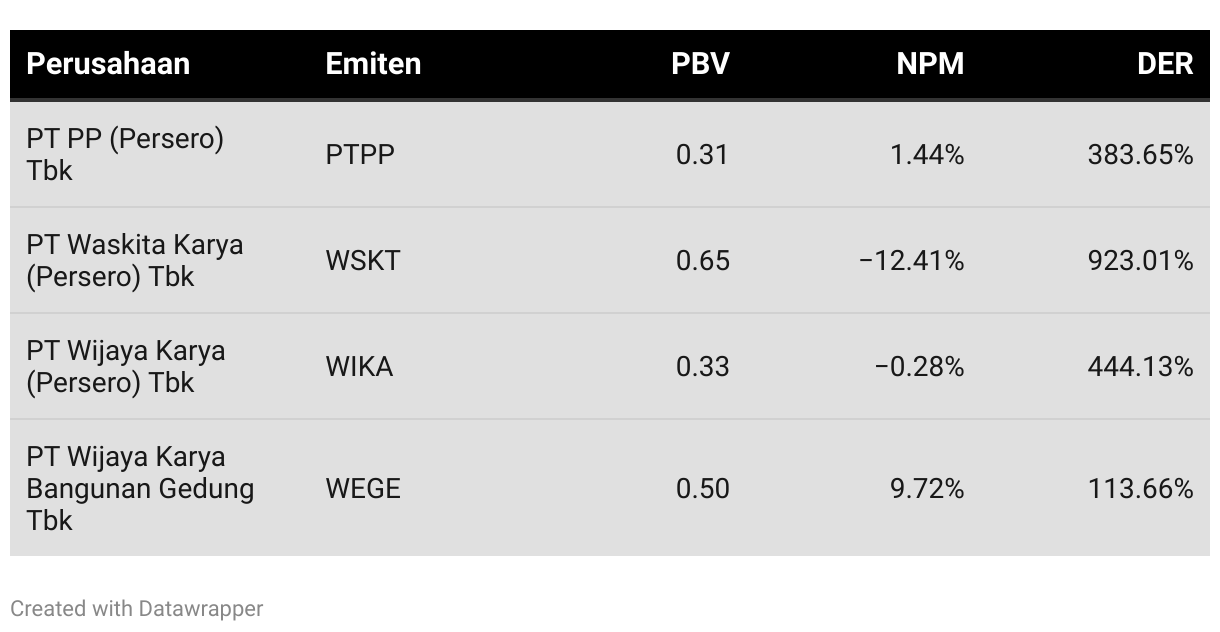Click the PT PP (Persero) Tbk cell
This screenshot has width=1220, height=632.
pos(125,154)
